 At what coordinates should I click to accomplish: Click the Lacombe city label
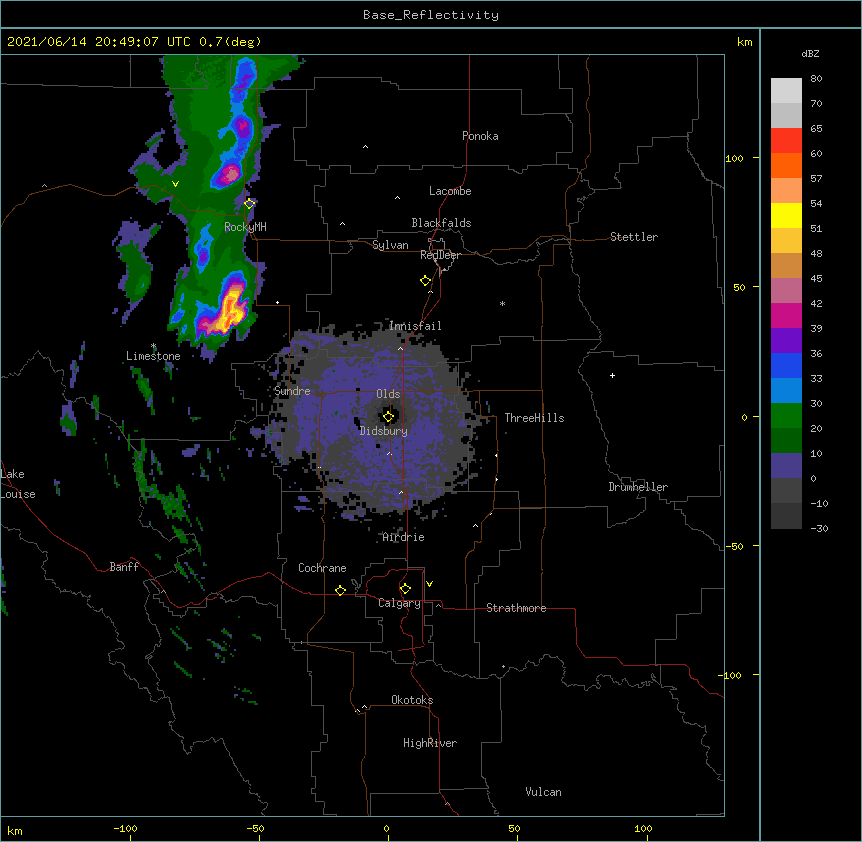(x=450, y=191)
